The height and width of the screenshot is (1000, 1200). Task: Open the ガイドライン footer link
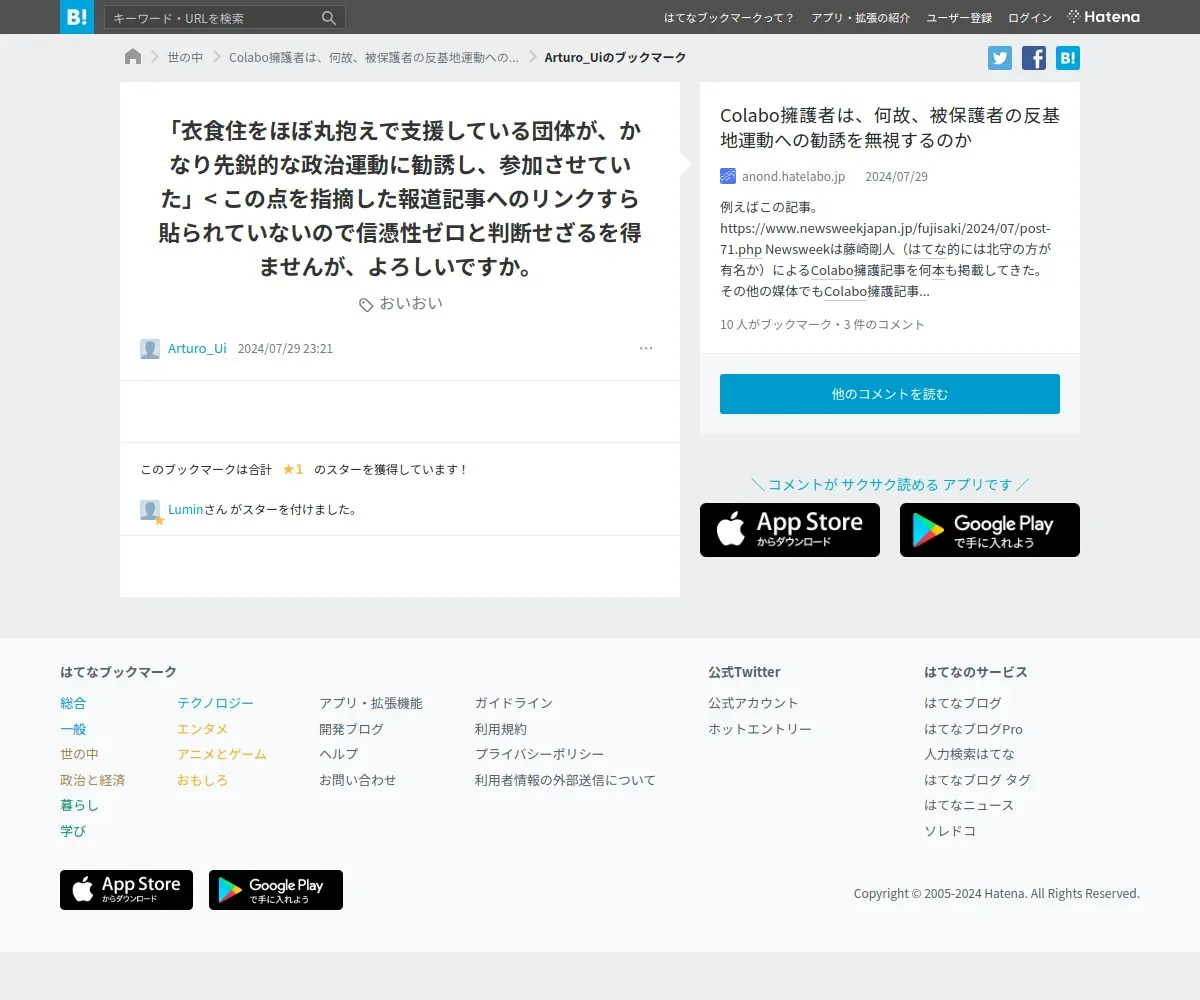(514, 703)
